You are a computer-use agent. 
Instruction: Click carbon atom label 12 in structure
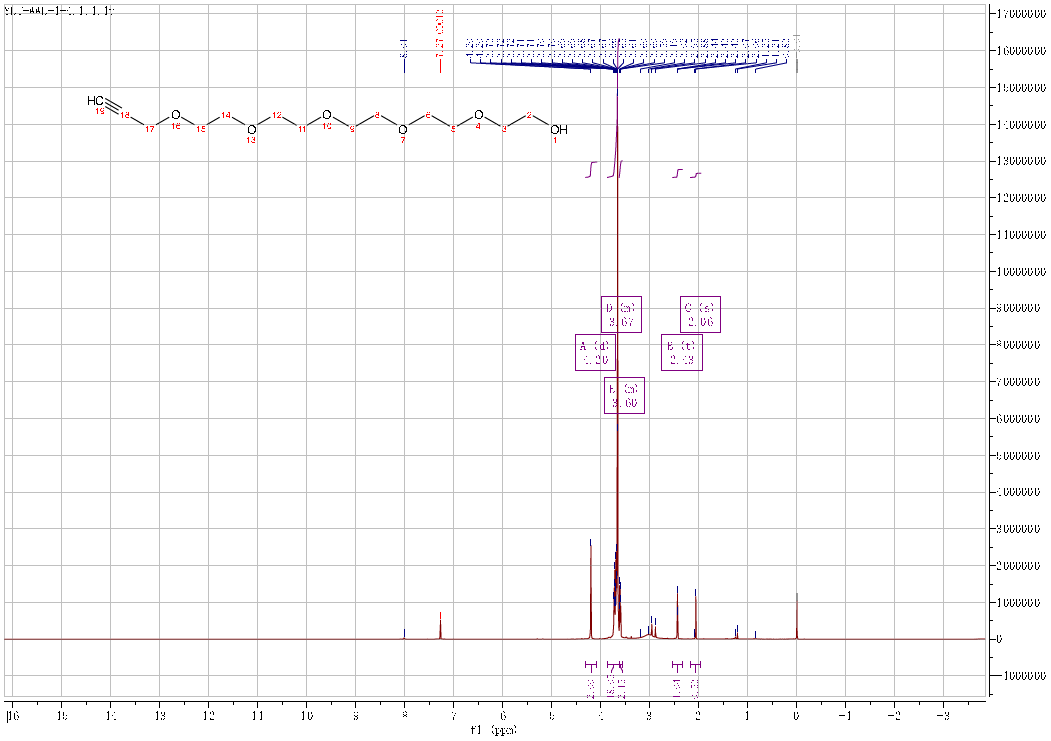tap(277, 115)
